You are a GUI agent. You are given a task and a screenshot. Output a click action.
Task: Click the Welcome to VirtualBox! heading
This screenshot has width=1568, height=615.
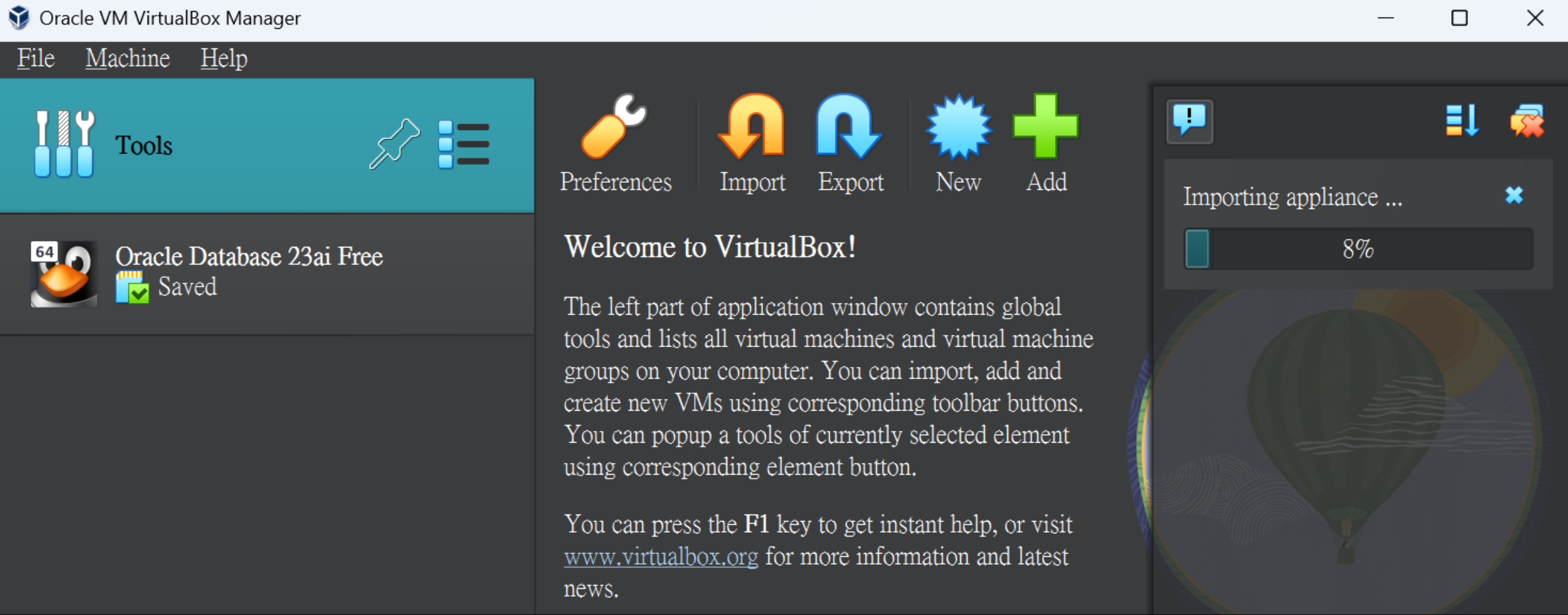click(710, 247)
